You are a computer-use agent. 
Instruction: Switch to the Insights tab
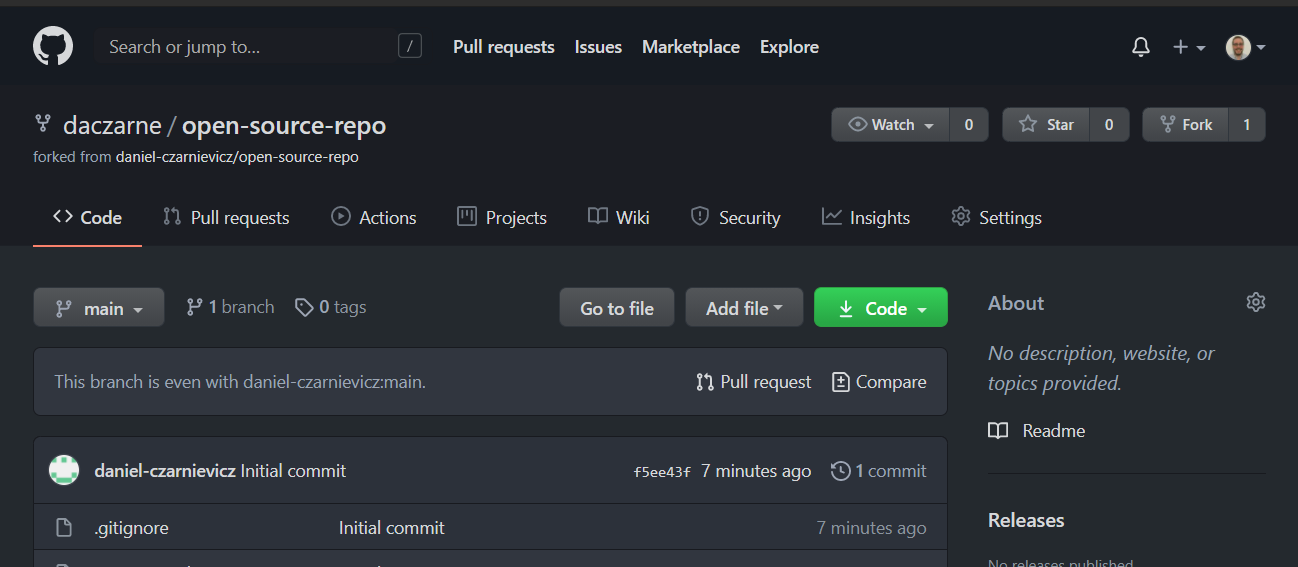[866, 217]
